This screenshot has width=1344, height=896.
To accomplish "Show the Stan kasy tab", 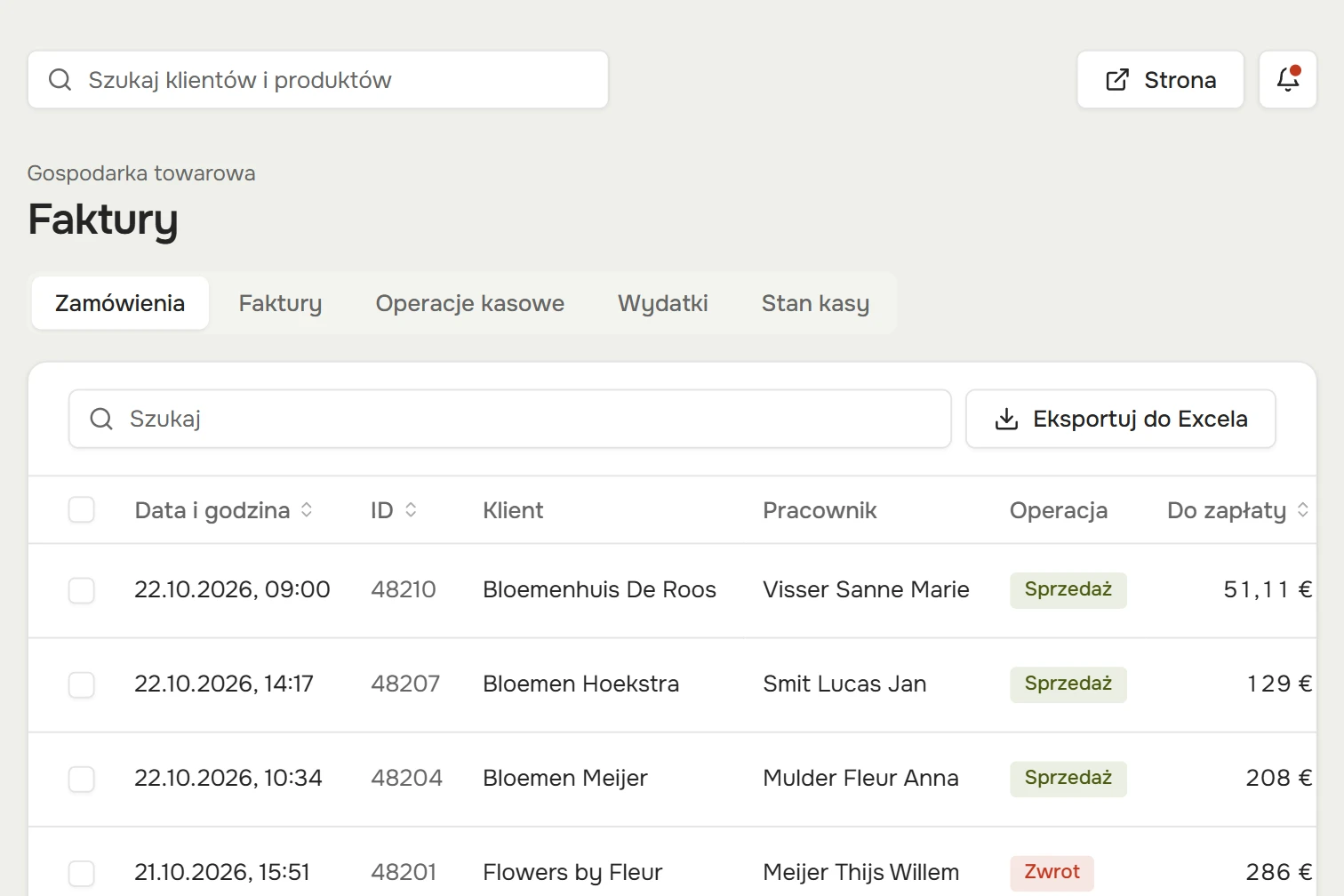I will [816, 303].
